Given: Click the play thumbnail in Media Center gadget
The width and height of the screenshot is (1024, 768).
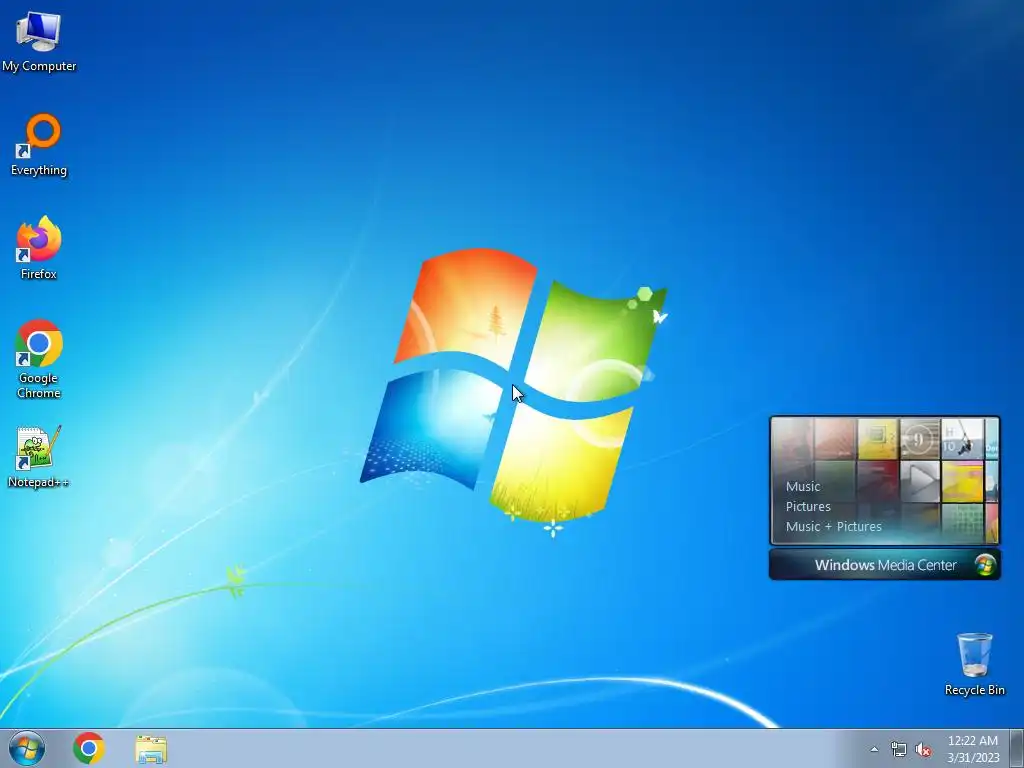Looking at the screenshot, I should [920, 481].
